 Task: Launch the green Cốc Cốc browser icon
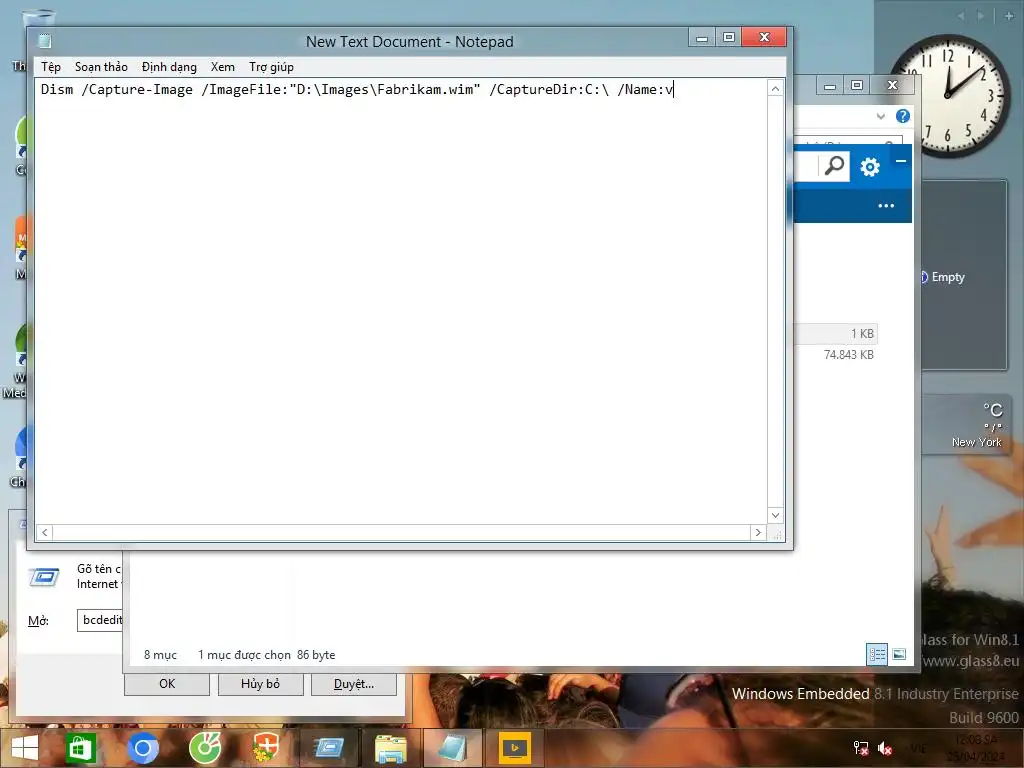205,748
